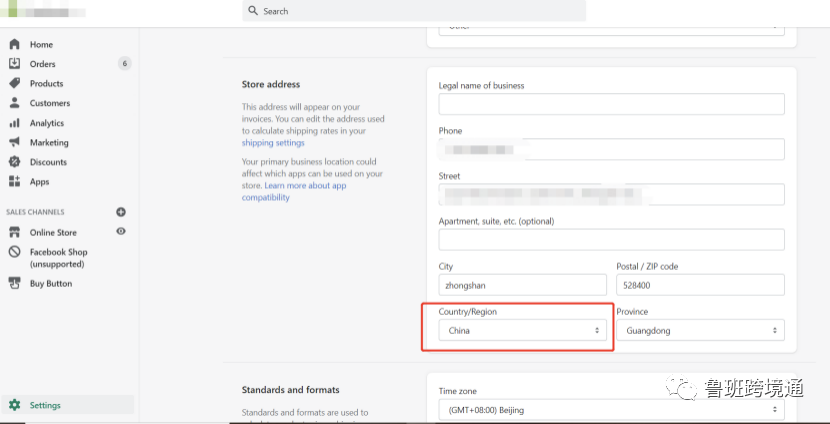The height and width of the screenshot is (424, 830).
Task: Click the Home icon in sidebar
Action: [14, 45]
